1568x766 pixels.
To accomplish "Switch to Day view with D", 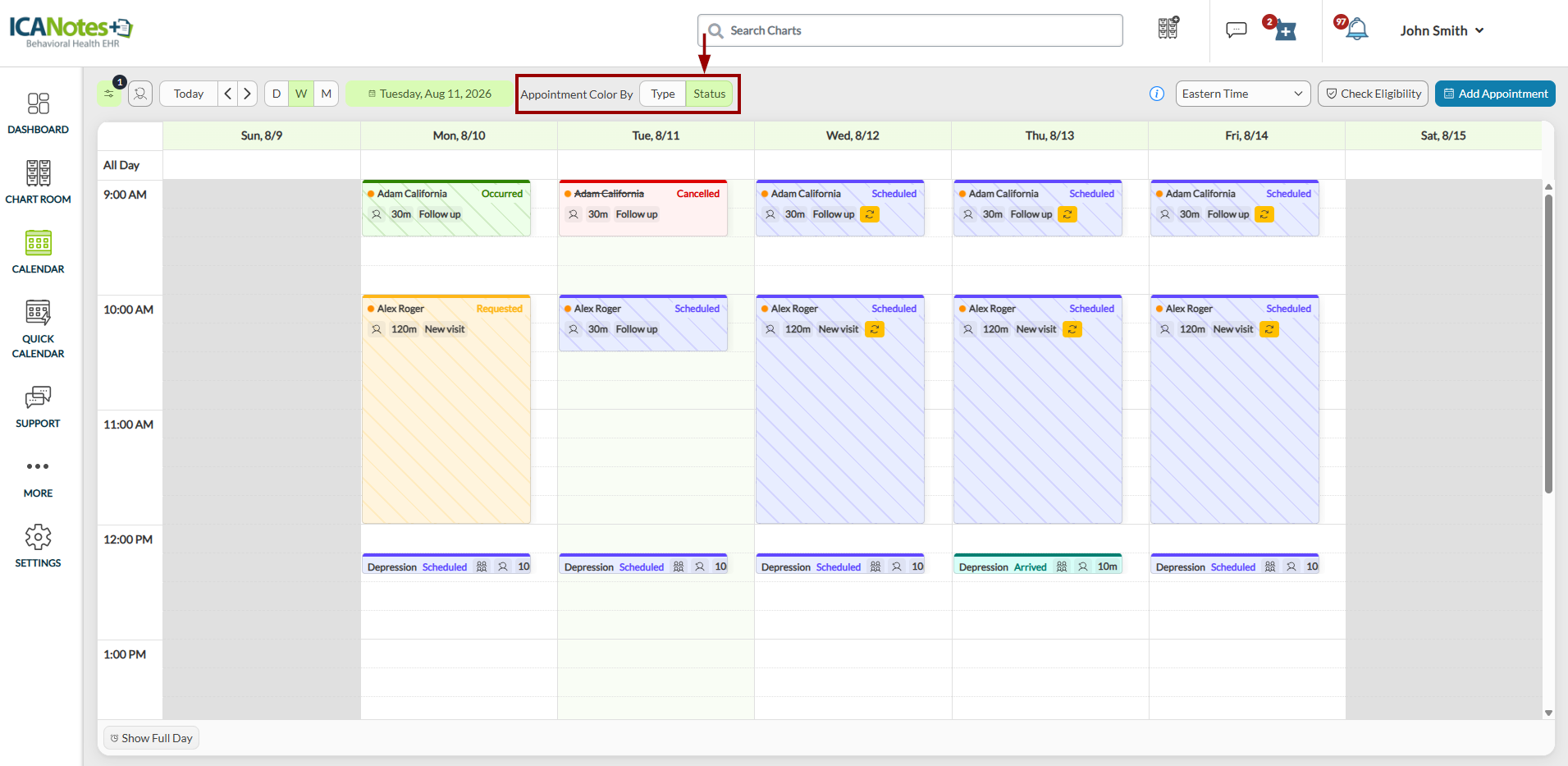I will click(277, 94).
